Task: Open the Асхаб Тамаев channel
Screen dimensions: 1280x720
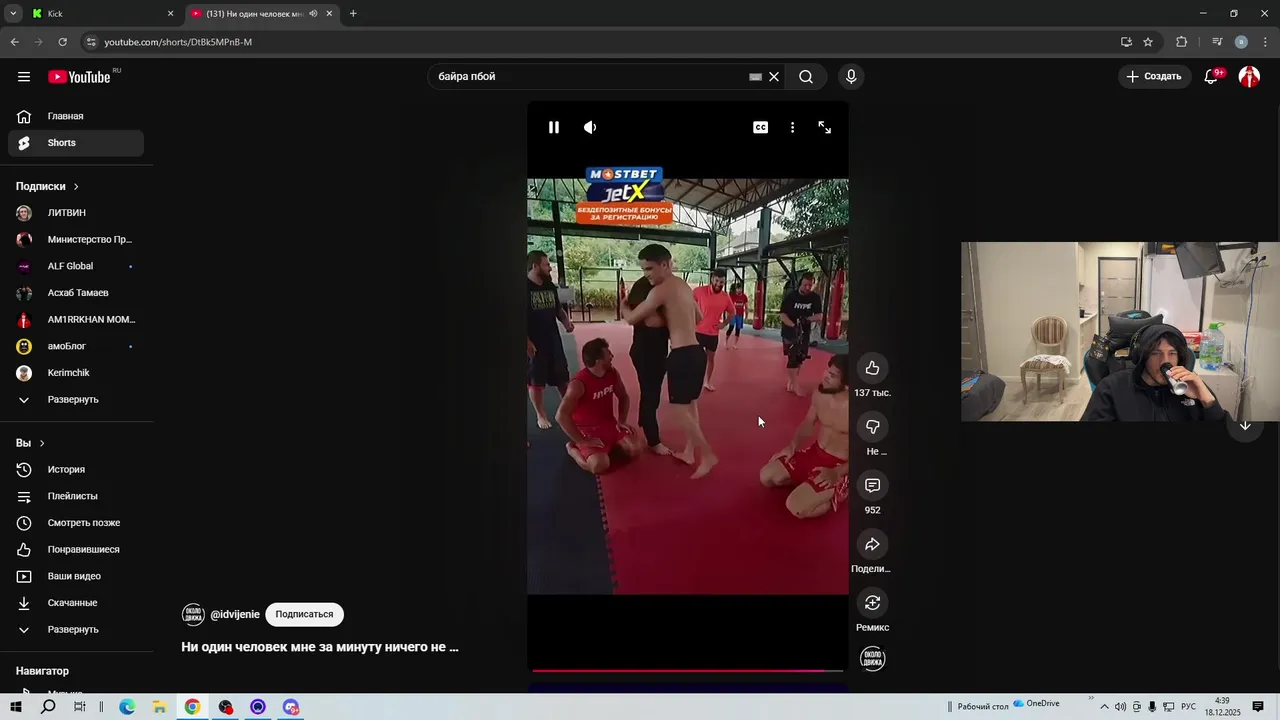Action: [x=76, y=293]
